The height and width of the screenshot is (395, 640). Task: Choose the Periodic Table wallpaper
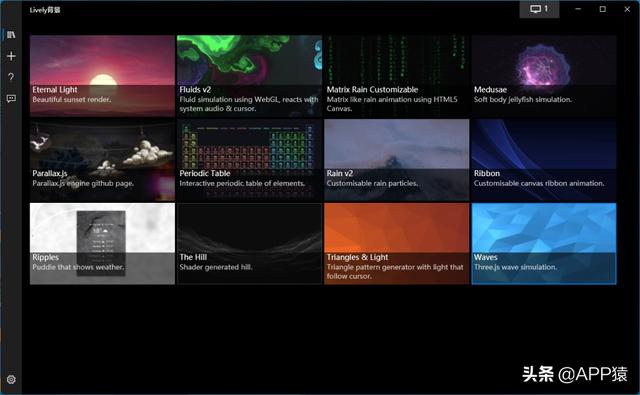pos(249,160)
